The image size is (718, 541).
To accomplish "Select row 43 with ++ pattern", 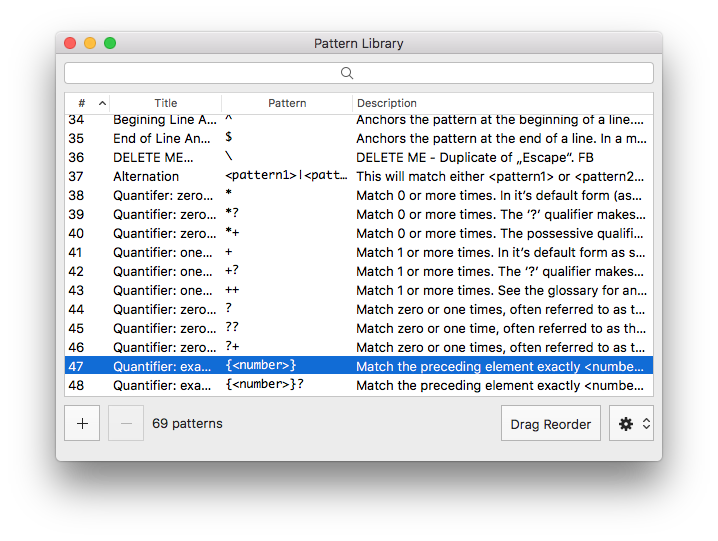I will [359, 290].
